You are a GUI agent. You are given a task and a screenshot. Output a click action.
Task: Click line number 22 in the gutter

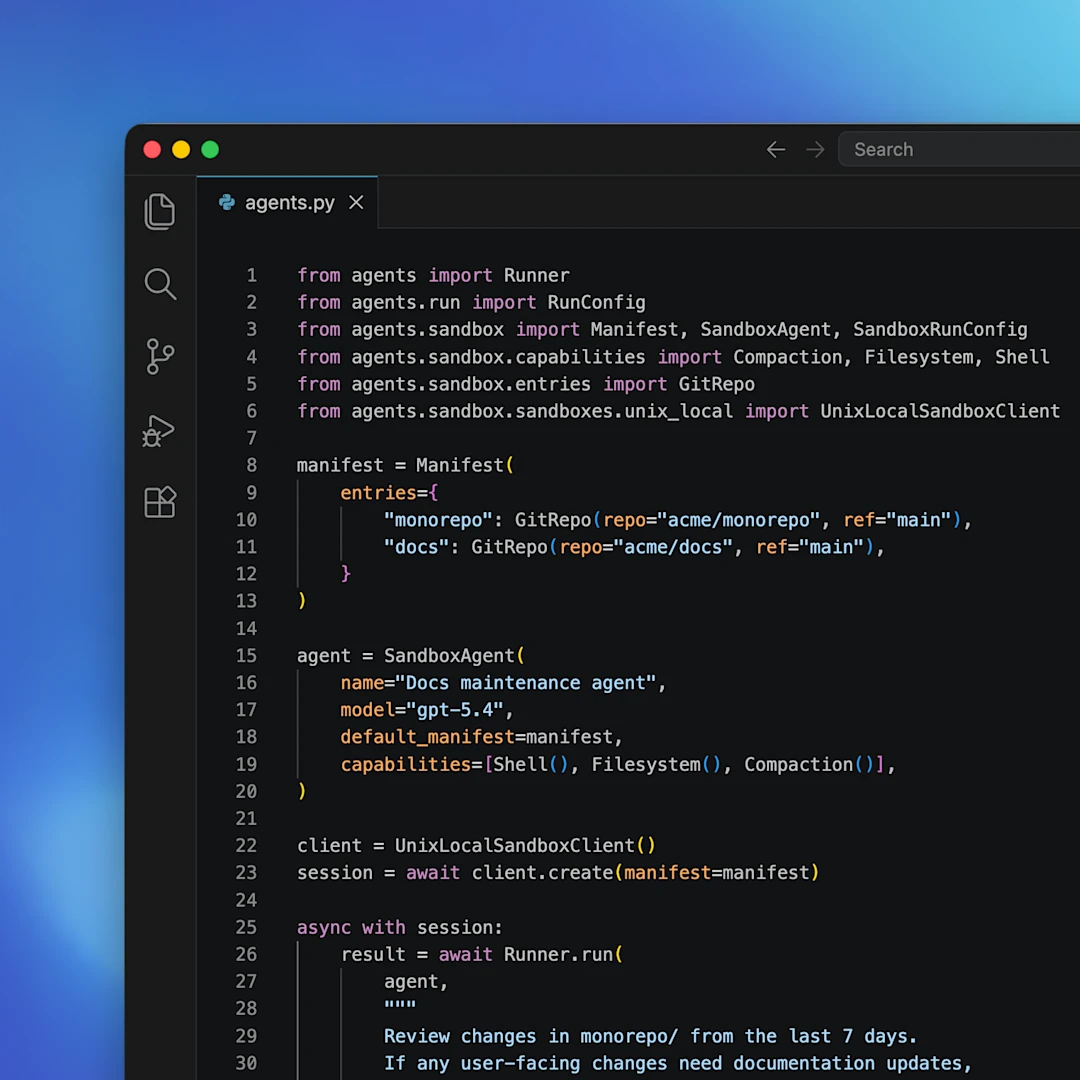click(x=246, y=846)
